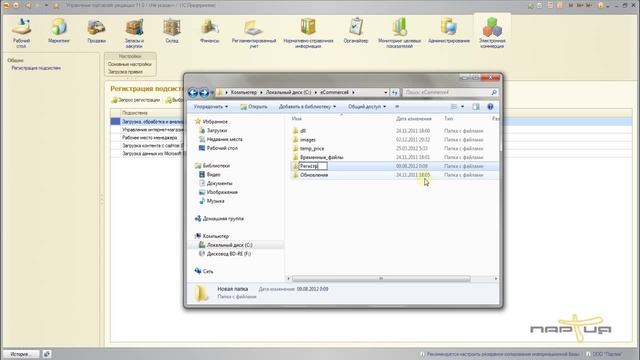Select the temp_price folder
This screenshot has height=360, width=640.
click(x=312, y=149)
